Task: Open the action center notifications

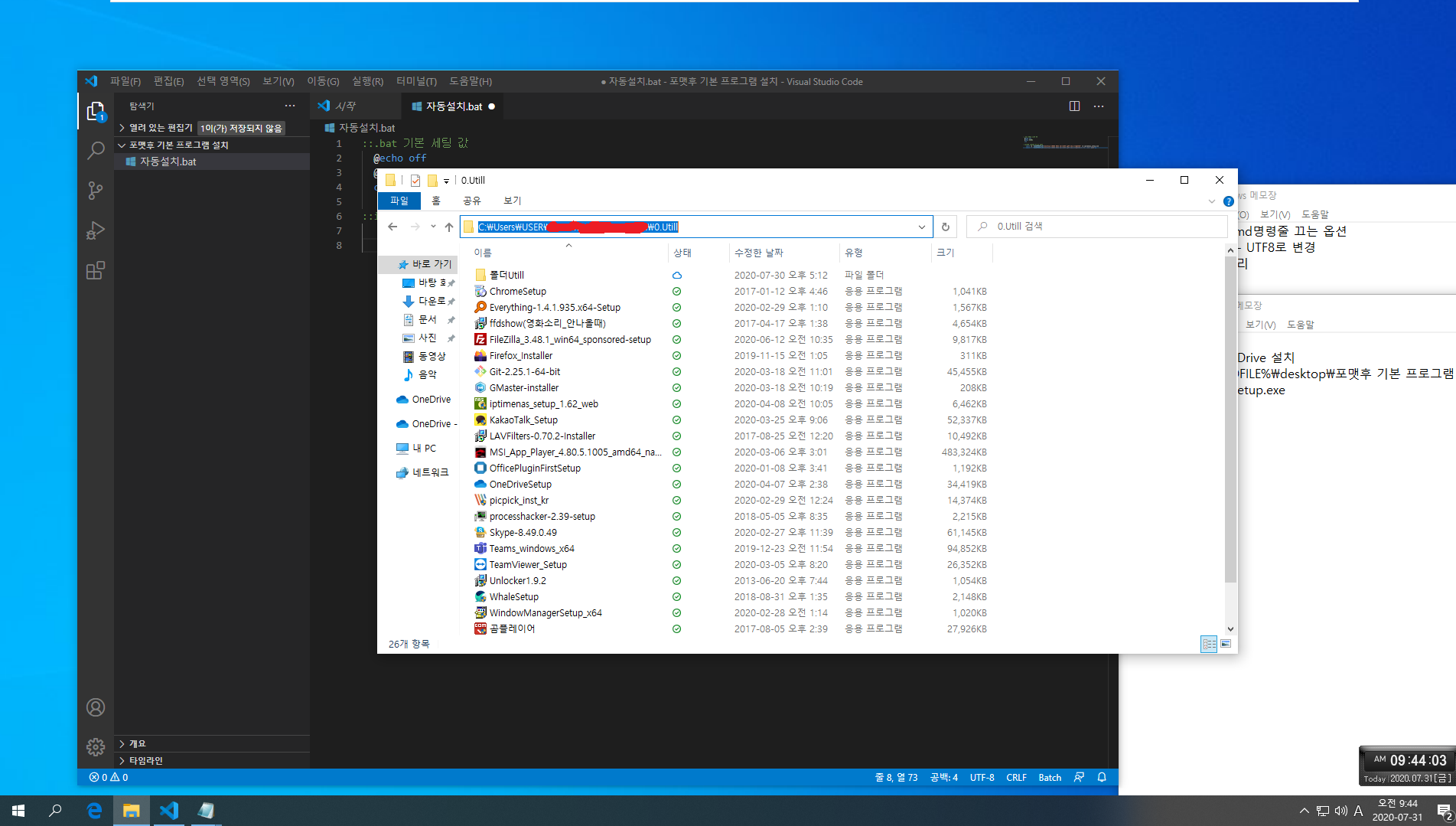Action: pos(1445,811)
